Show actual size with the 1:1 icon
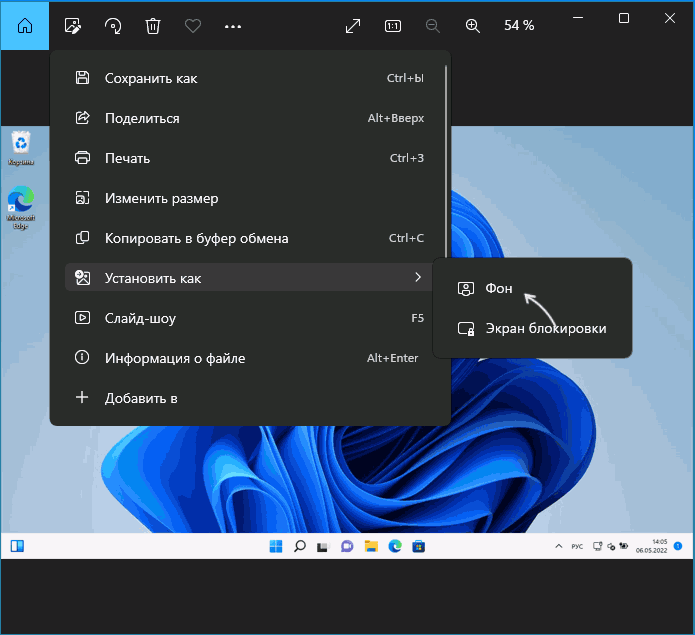Screen dimensions: 695x635 (x=393, y=25)
